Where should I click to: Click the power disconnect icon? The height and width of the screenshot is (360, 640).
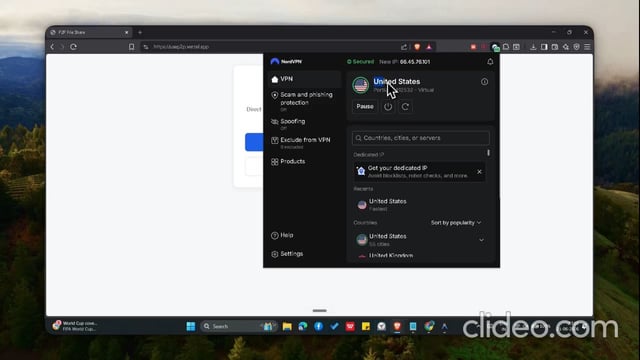click(388, 107)
